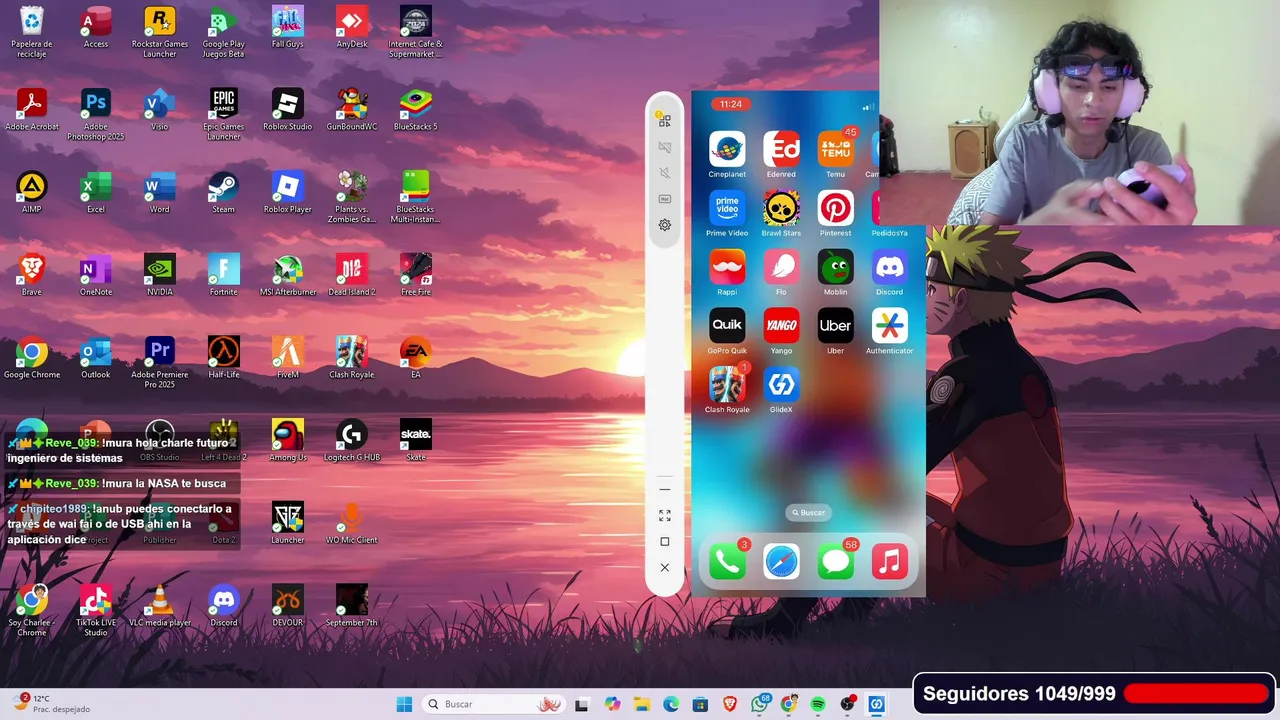The width and height of the screenshot is (1280, 720).
Task: Select the NVIDIA desktop icon
Action: [160, 275]
